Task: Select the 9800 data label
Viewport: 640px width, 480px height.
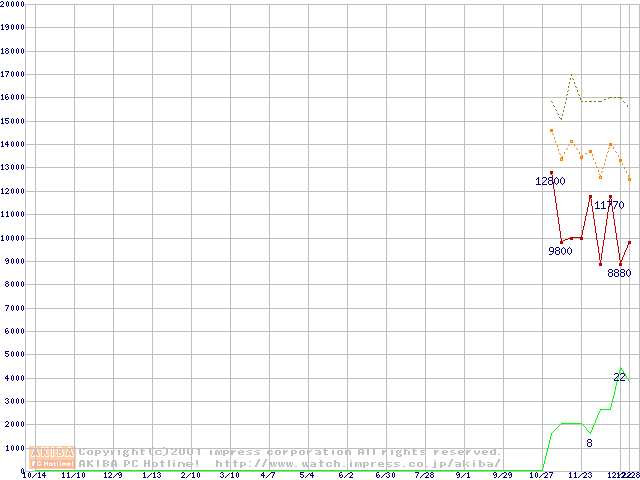Action: (x=560, y=251)
